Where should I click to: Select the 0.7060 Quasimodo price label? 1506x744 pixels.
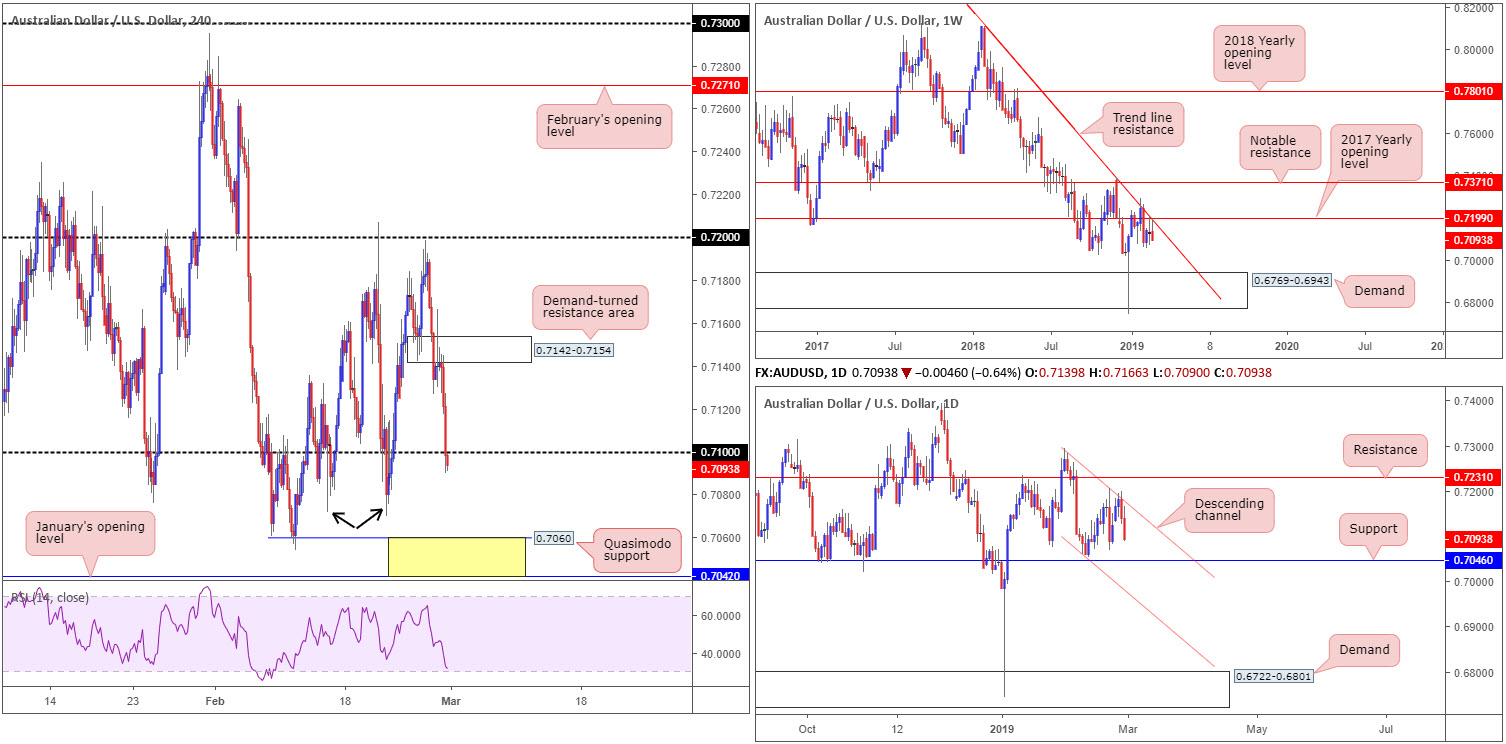[552, 538]
